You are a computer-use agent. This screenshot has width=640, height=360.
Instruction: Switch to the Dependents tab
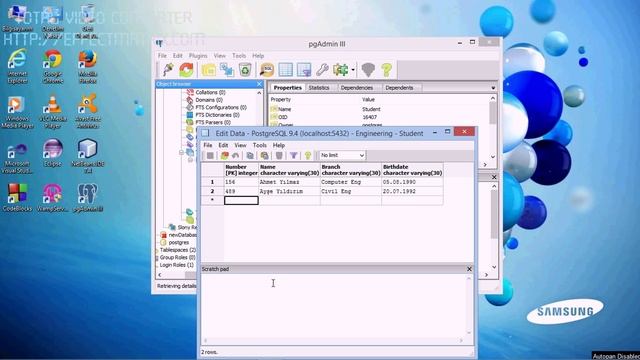click(399, 88)
